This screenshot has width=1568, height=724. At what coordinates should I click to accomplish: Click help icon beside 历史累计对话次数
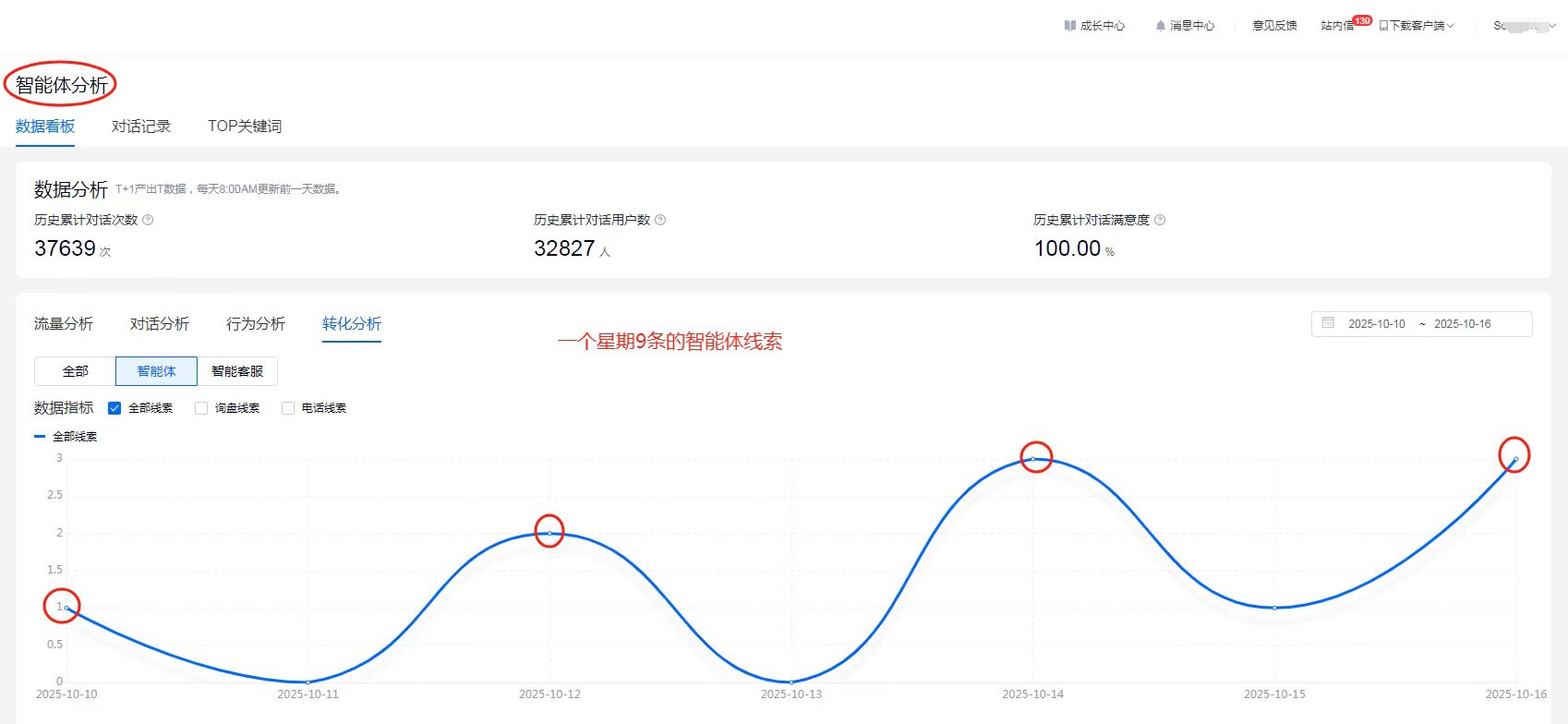(148, 220)
